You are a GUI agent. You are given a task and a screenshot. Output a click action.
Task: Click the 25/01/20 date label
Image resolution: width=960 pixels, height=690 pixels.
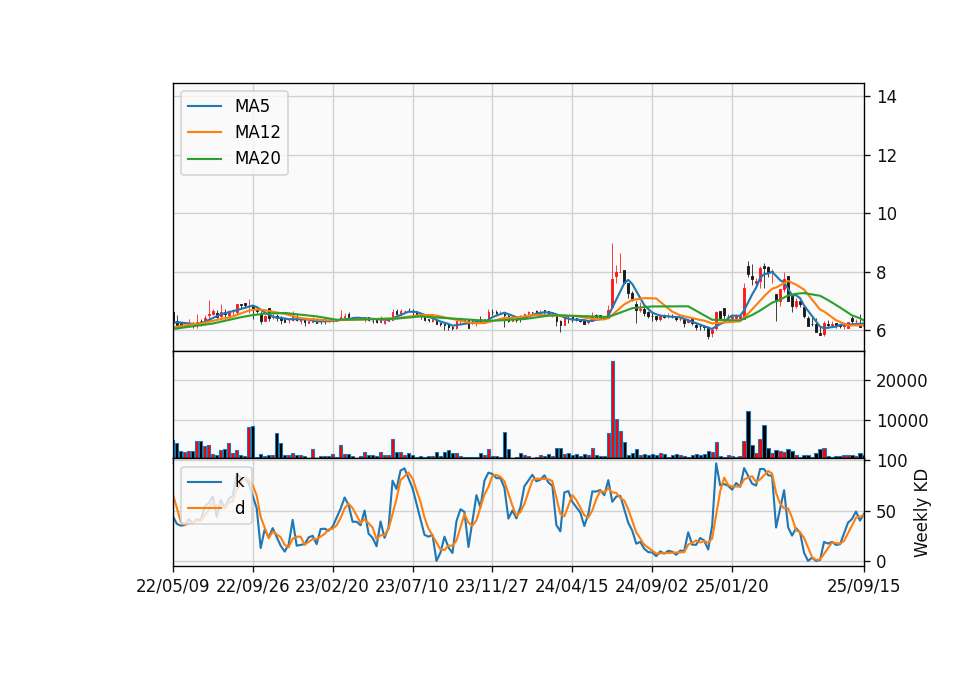coord(732,586)
